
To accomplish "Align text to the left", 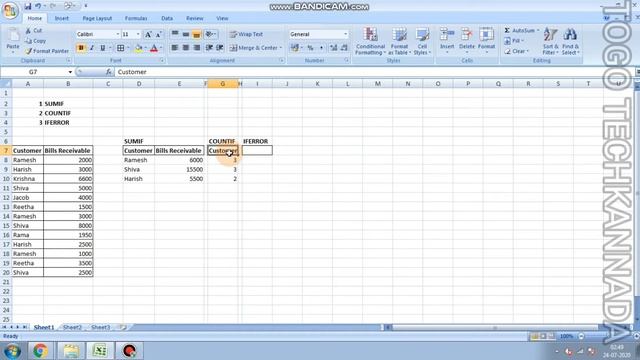I will pyautogui.click(x=175, y=48).
